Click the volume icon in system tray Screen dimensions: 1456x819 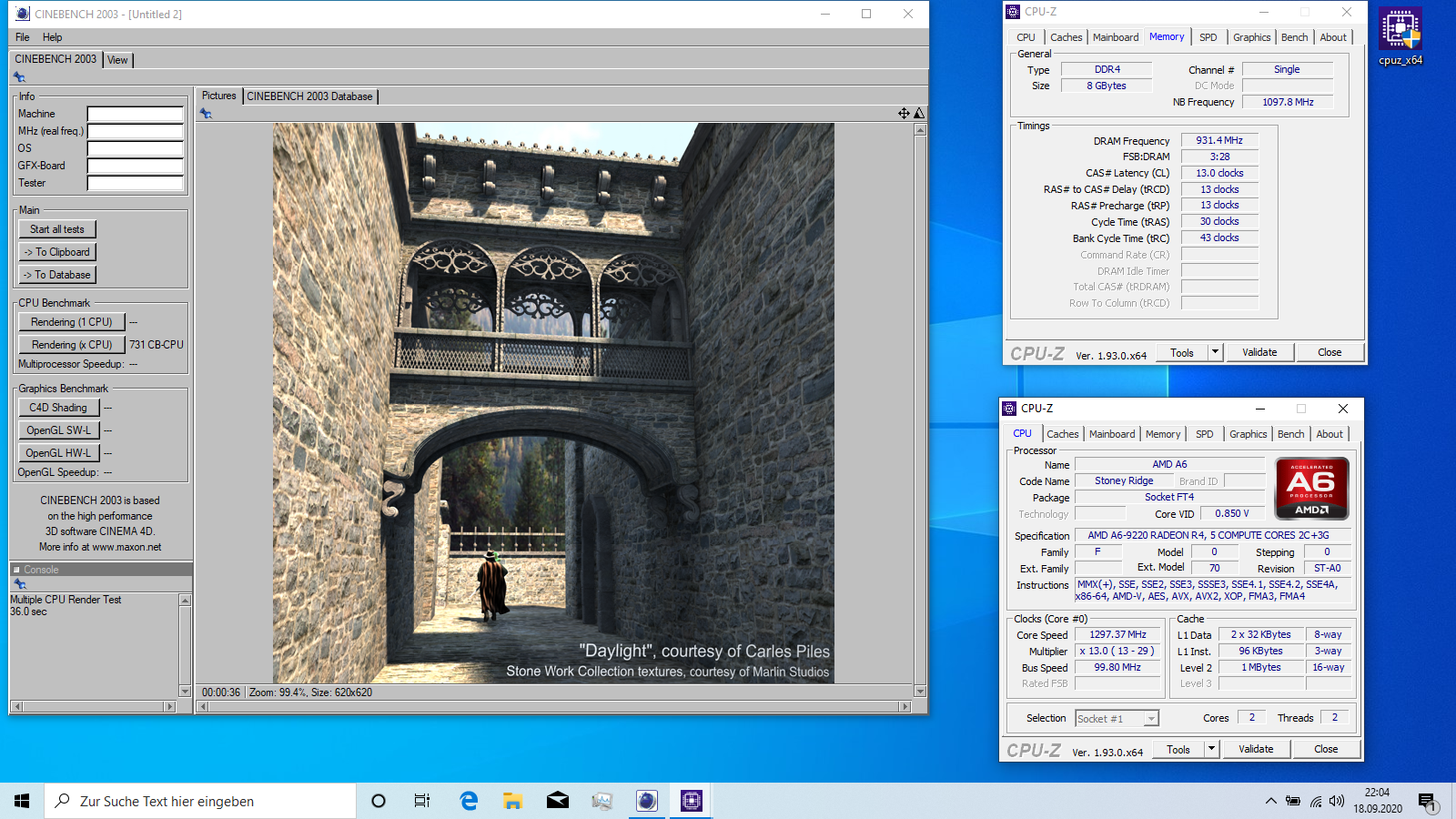(x=1336, y=801)
